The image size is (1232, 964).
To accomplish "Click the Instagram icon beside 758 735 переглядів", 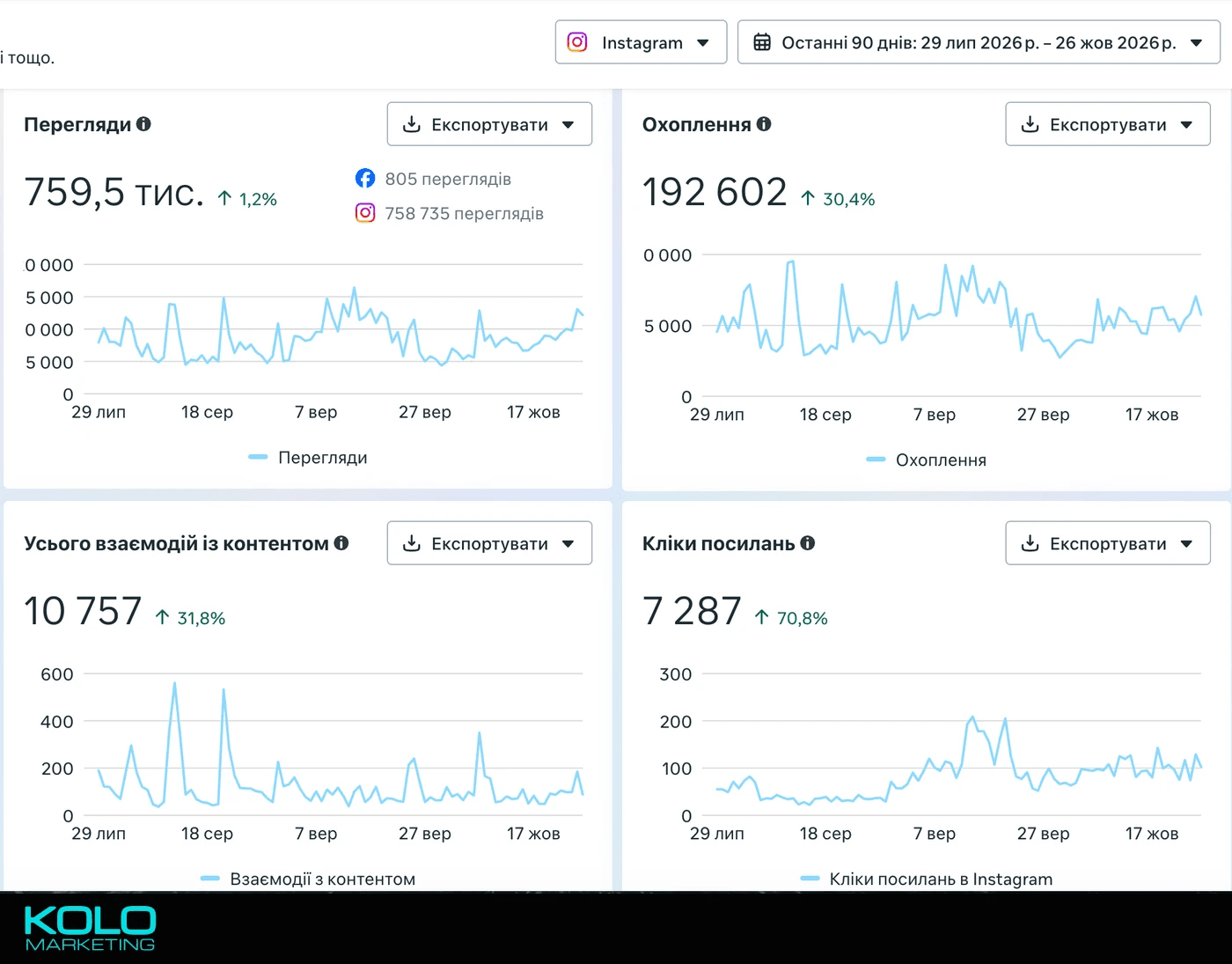I will (x=365, y=213).
